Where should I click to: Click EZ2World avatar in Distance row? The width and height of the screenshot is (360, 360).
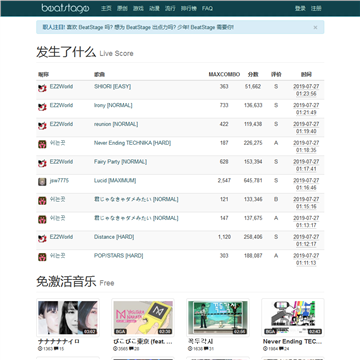42,239
